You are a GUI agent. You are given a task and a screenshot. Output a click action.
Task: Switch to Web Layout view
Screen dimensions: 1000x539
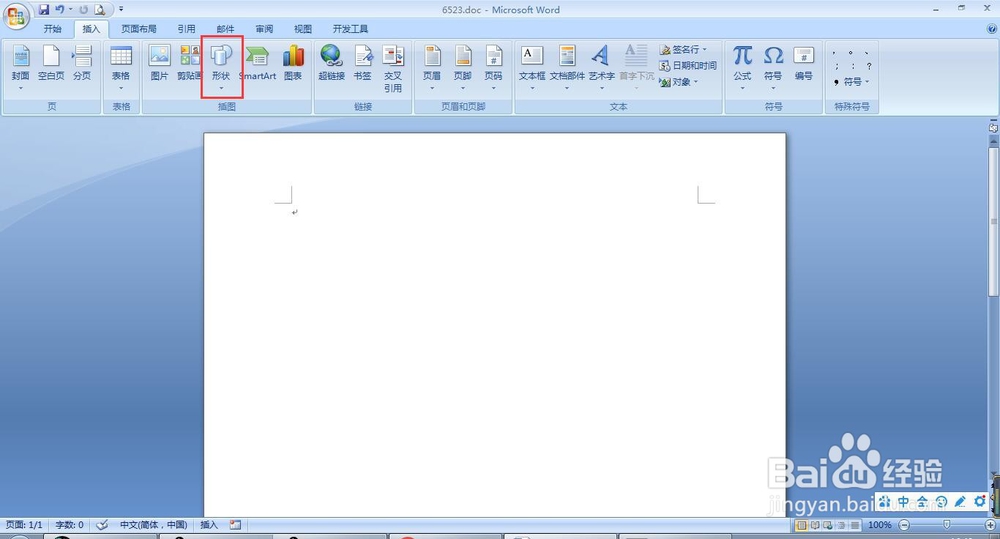point(828,524)
